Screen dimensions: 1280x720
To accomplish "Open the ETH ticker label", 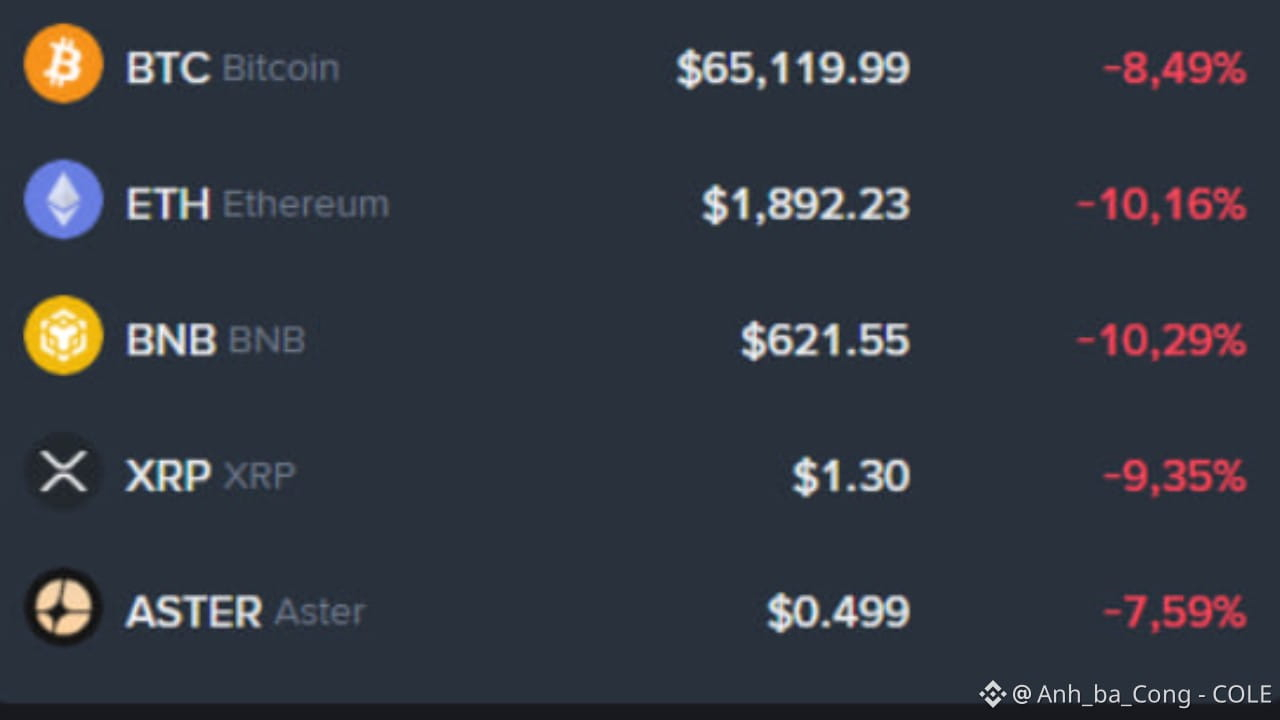I will pyautogui.click(x=167, y=204).
